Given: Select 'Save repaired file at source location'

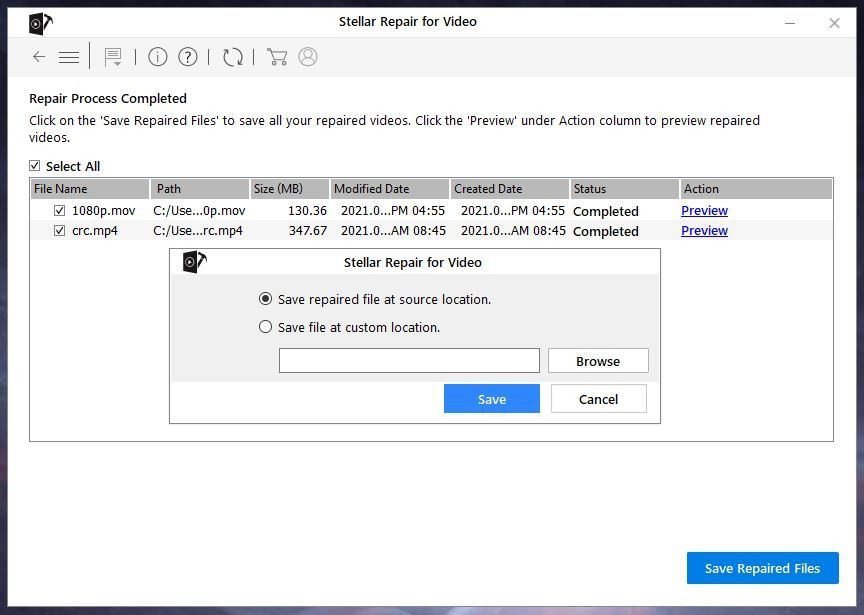Looking at the screenshot, I should [x=265, y=299].
